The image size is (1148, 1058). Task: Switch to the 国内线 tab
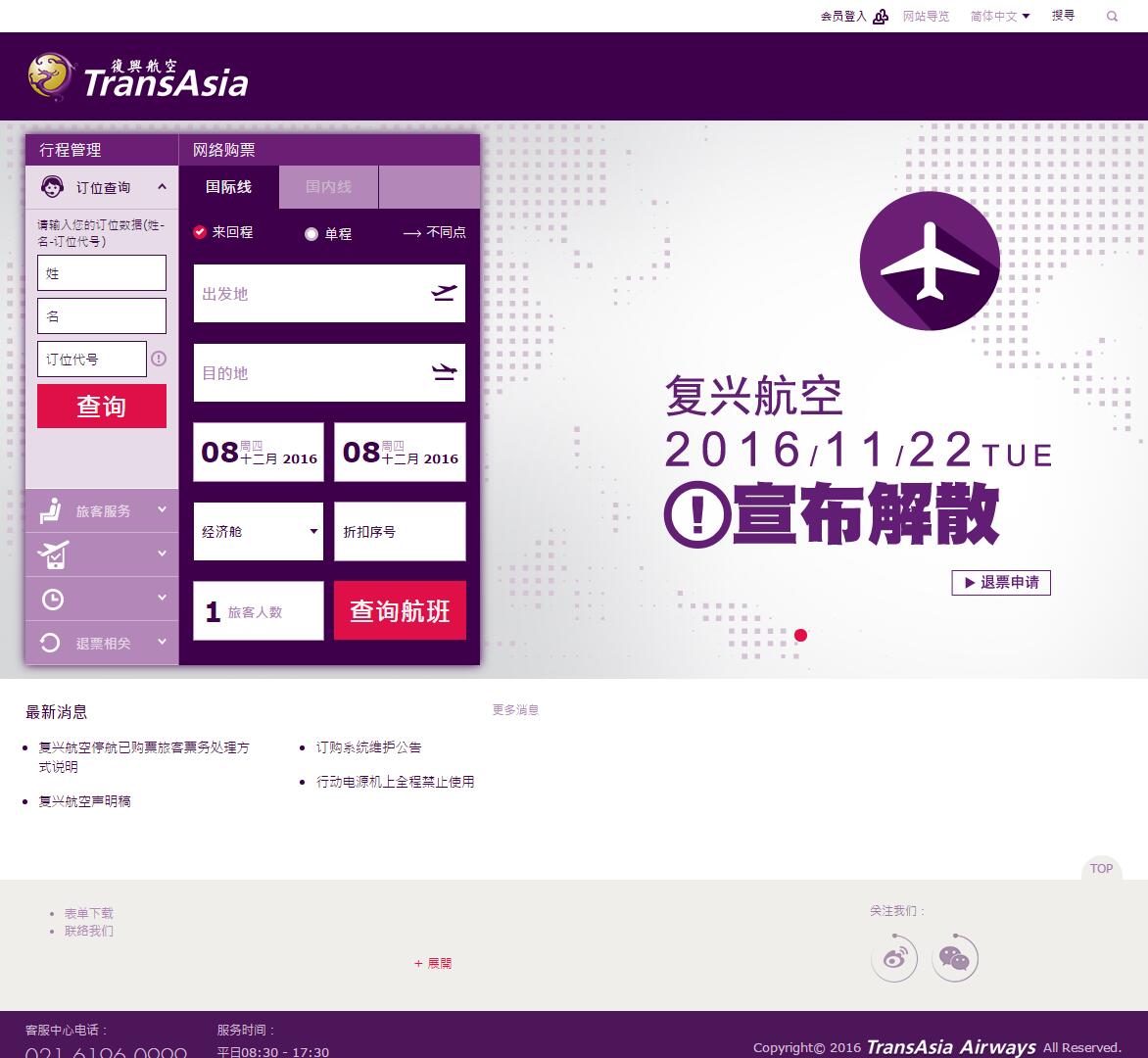tap(329, 187)
